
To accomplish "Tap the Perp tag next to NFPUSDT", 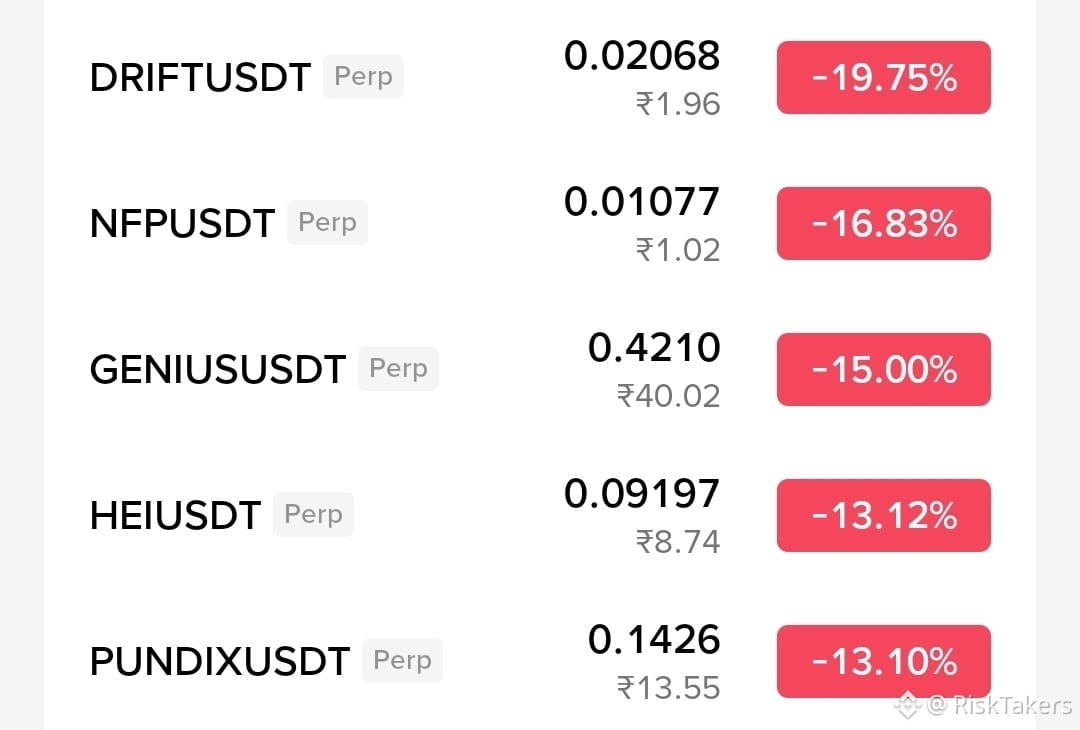I will [x=327, y=222].
